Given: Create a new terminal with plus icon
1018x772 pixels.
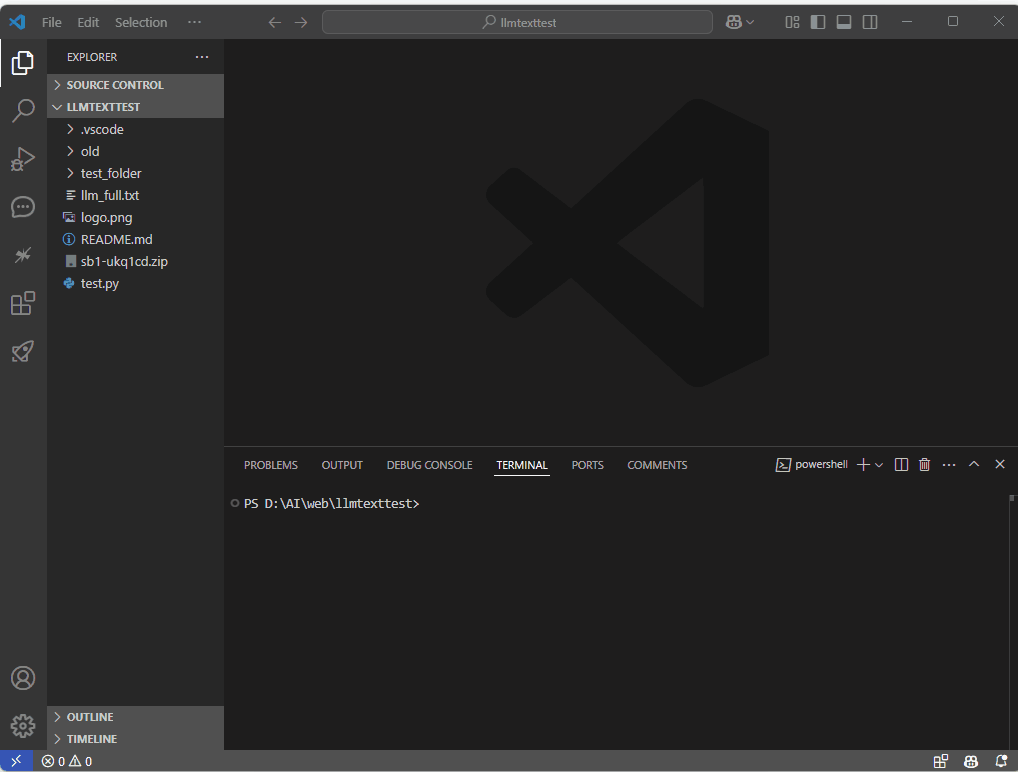Looking at the screenshot, I should pyautogui.click(x=863, y=464).
